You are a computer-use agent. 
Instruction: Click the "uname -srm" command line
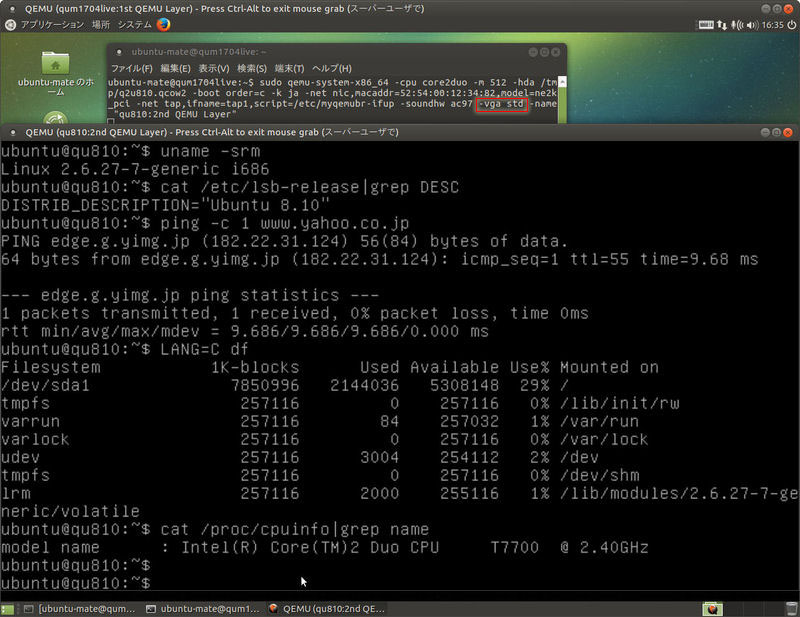(x=210, y=152)
